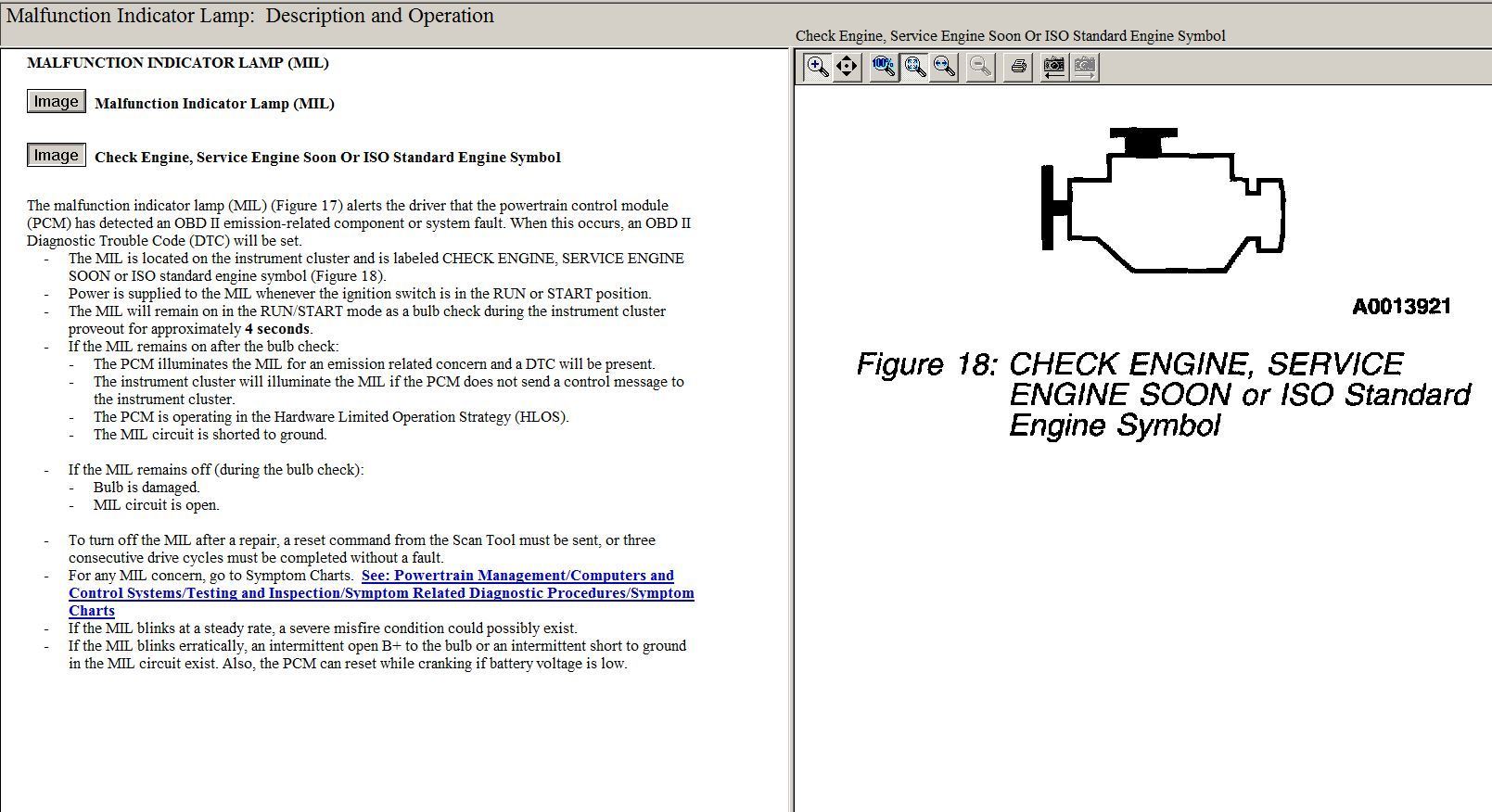This screenshot has height=812, width=1492.
Task: Open Image button for Check Engine symbol
Action: coord(56,156)
